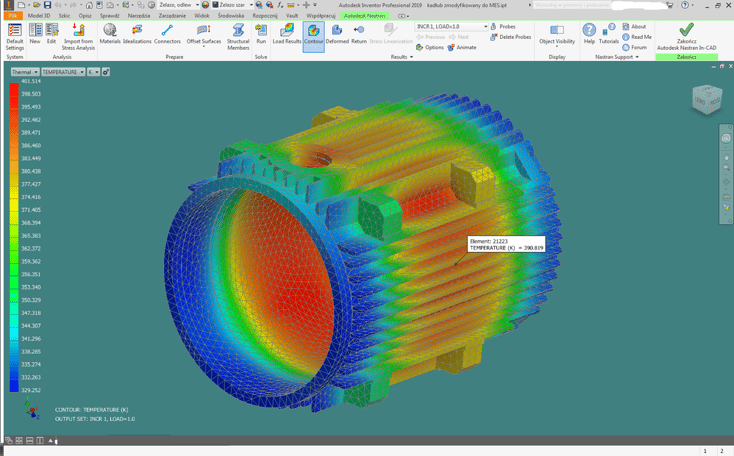Click the ViewCube in the viewport
734x456 pixels.
click(x=707, y=99)
